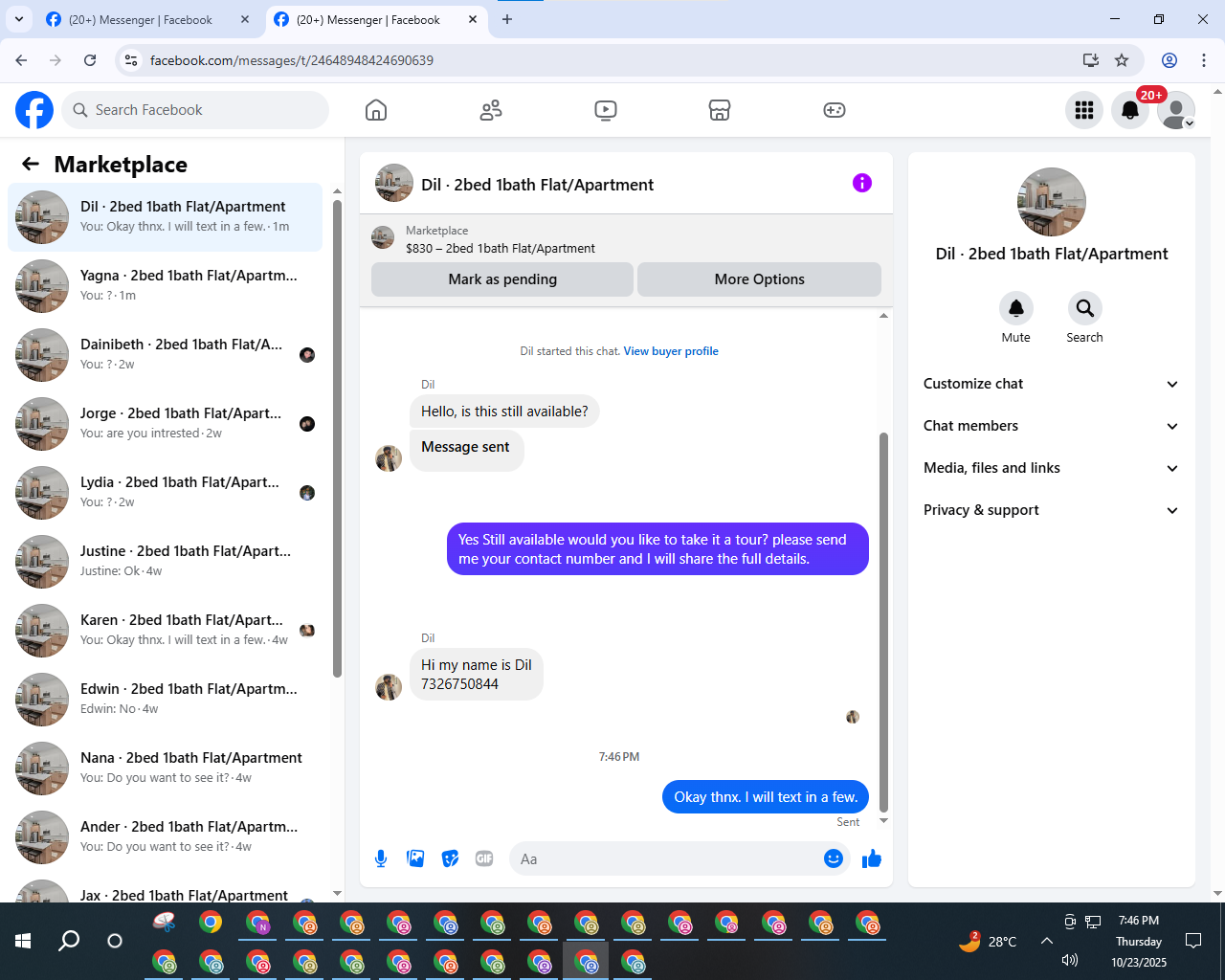
Task: Record a voice clip with microphone icon
Action: point(381,858)
